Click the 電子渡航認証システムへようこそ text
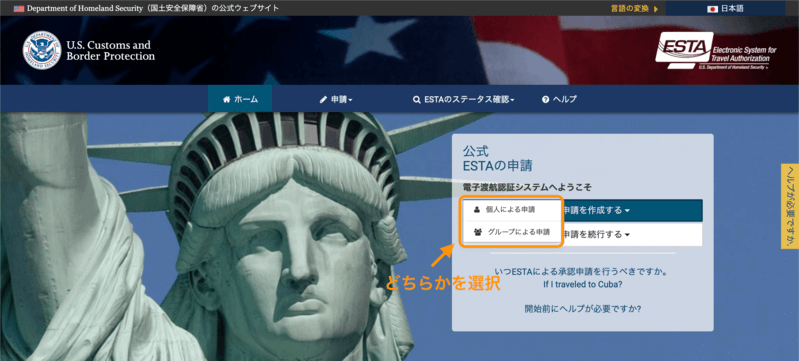 click(527, 187)
